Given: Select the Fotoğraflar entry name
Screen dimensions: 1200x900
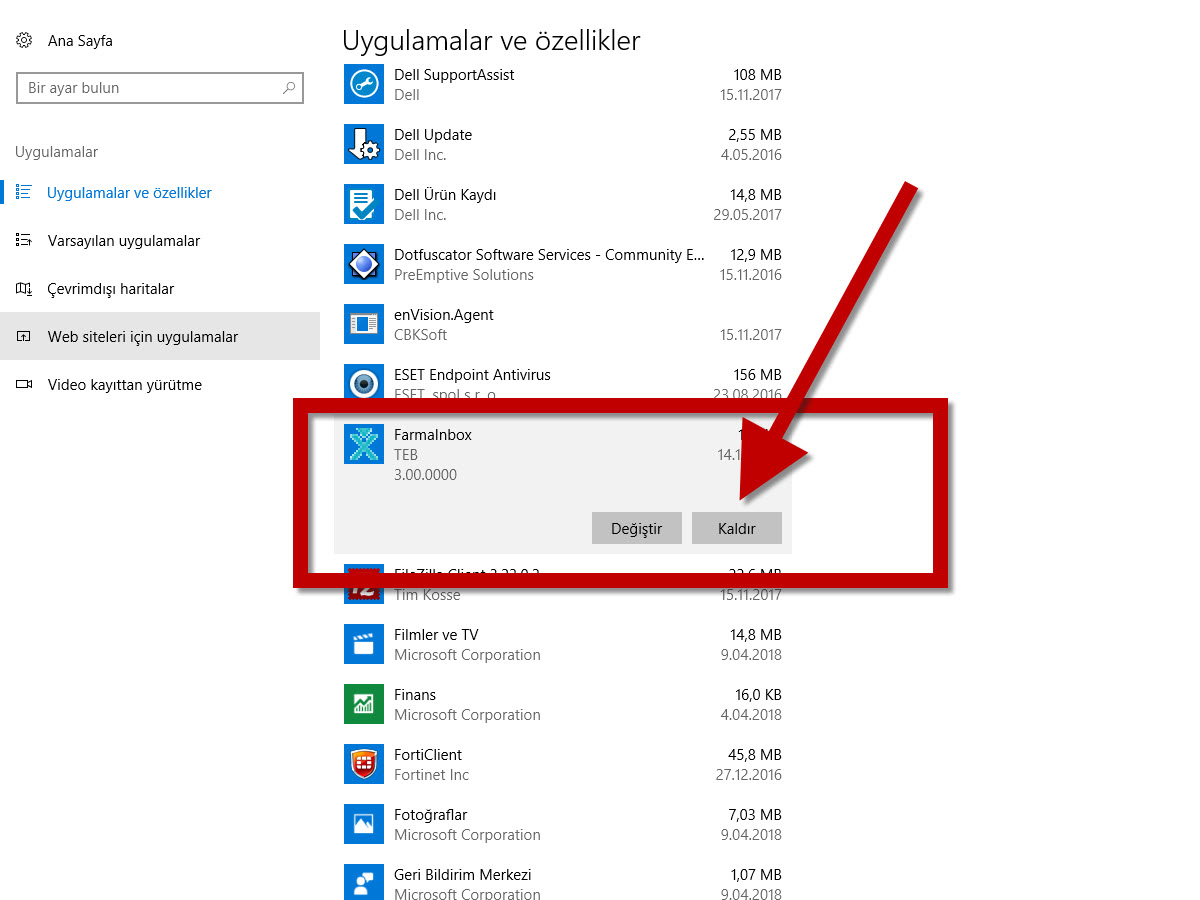Looking at the screenshot, I should pos(431,815).
